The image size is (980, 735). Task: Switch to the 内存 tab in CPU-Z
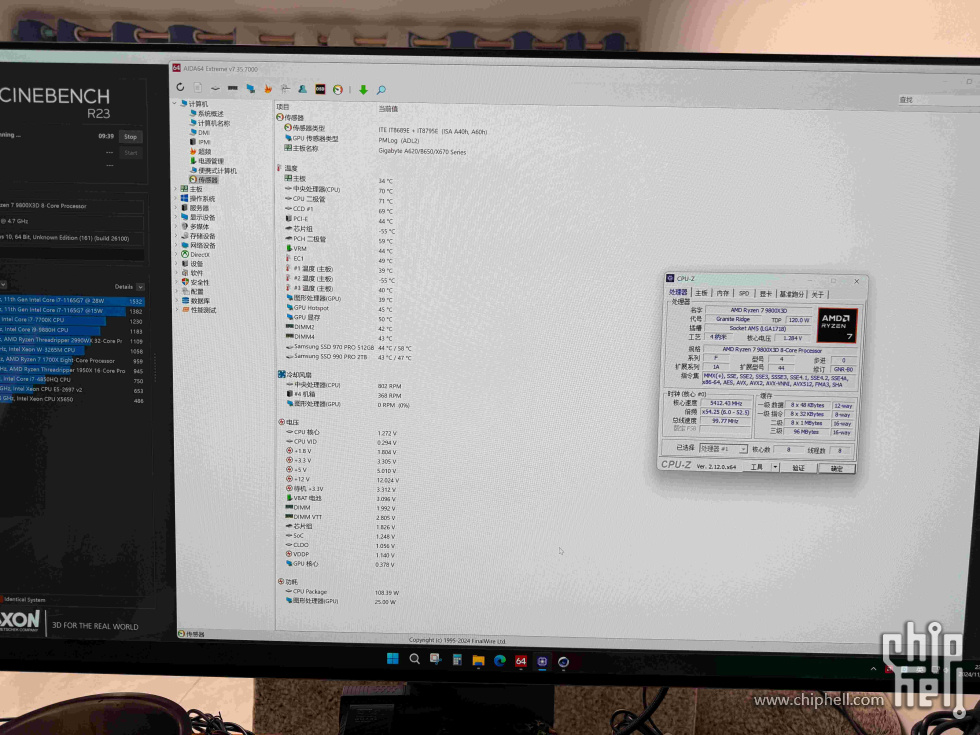pos(723,293)
